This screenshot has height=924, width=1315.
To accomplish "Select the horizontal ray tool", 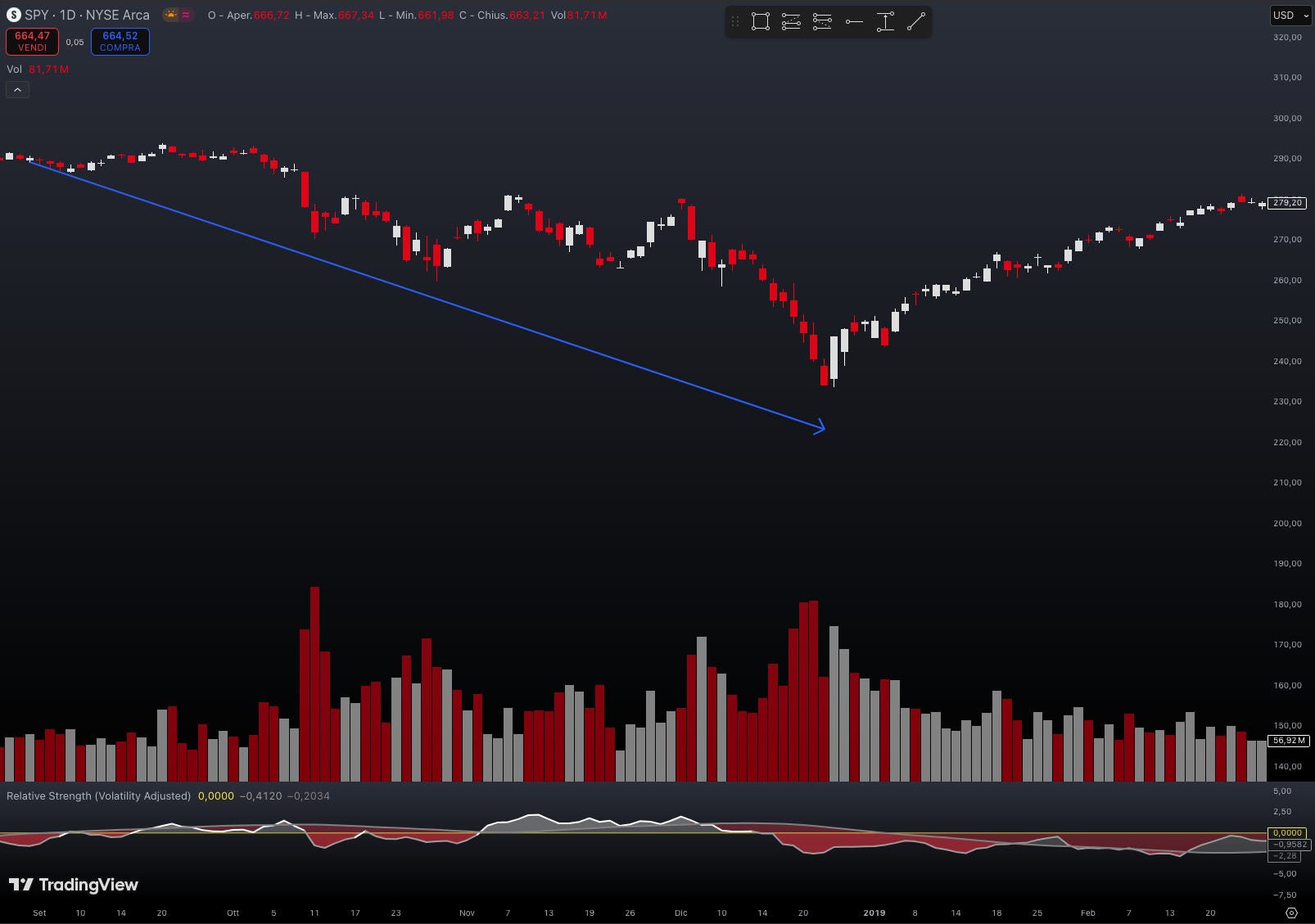I will tap(853, 21).
